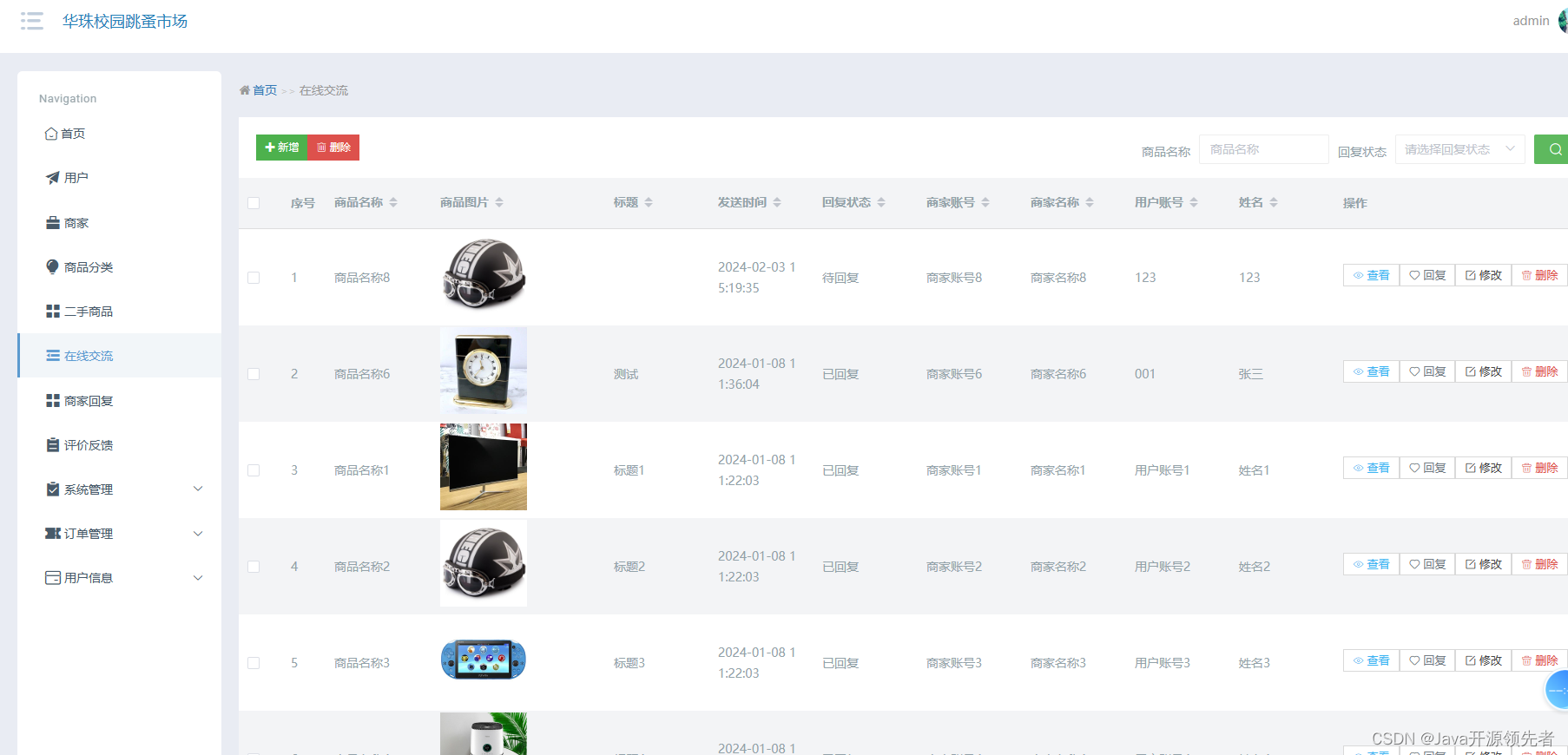The image size is (1568, 755).
Task: Open the handheld console image in row 5
Action: tap(484, 660)
